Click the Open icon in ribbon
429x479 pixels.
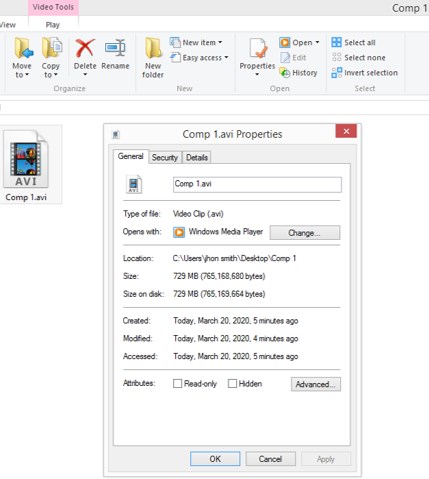(x=285, y=42)
